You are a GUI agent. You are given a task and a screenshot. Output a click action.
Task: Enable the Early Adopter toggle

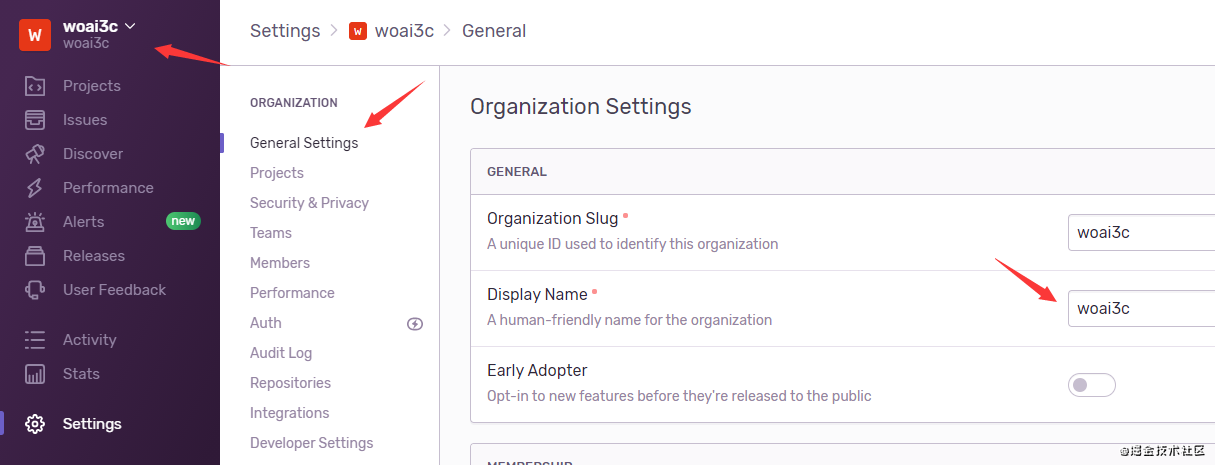point(1091,384)
